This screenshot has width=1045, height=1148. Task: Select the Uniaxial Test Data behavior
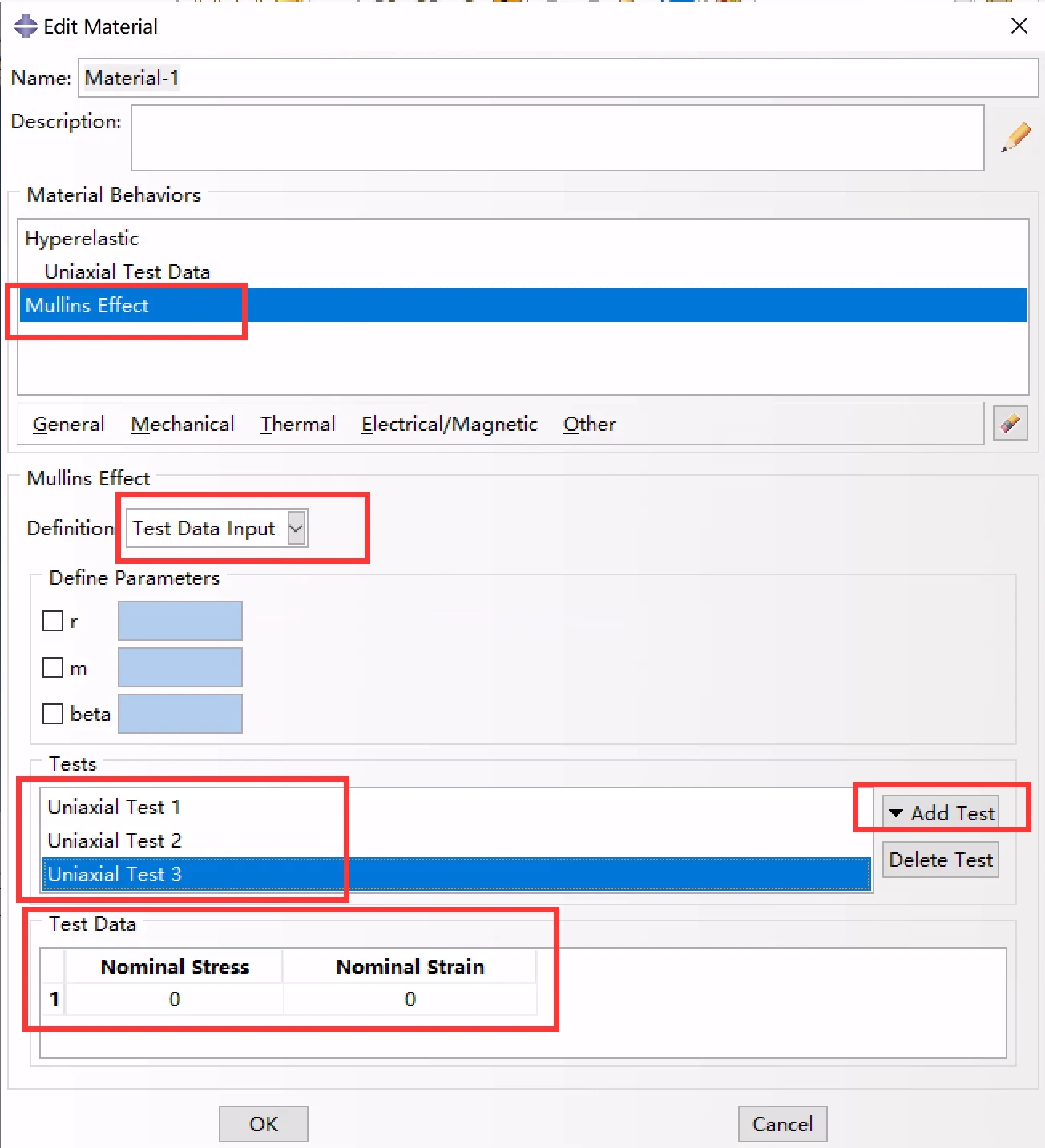coord(522,272)
